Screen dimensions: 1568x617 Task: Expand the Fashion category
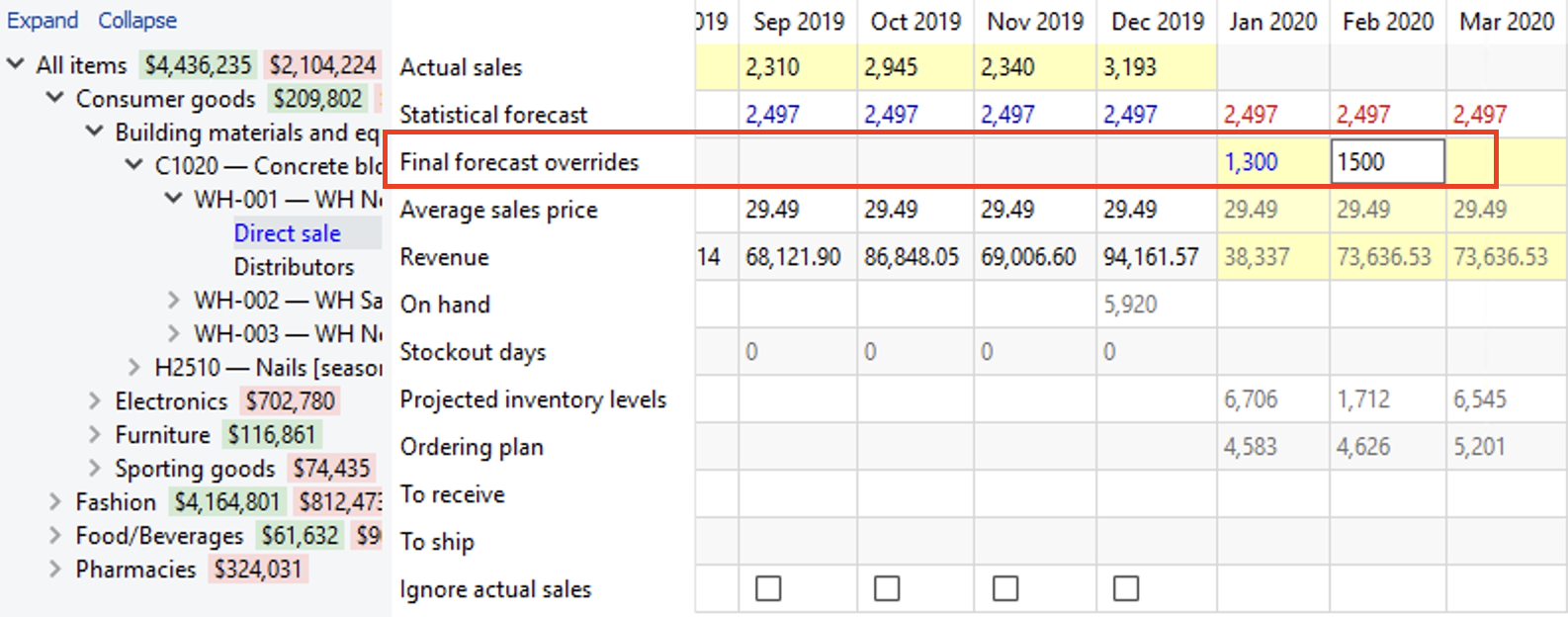[55, 501]
